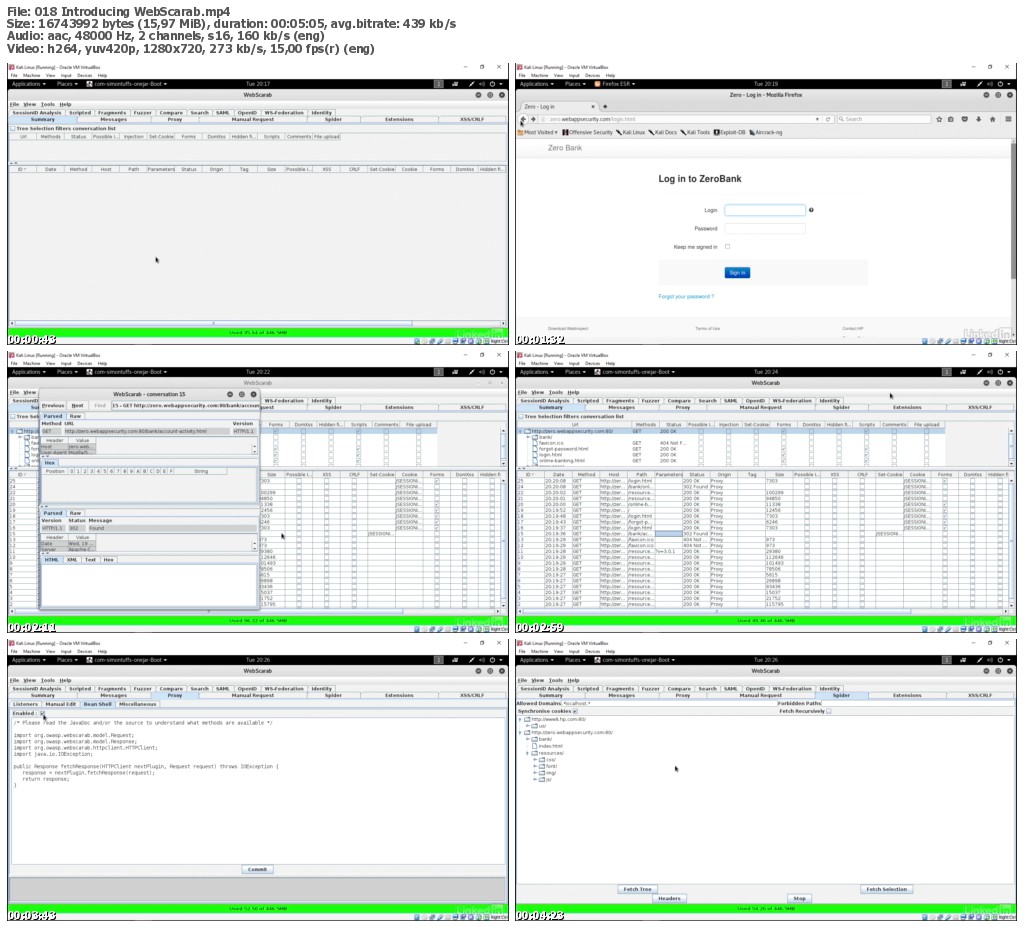In the 00:01:32 frame, open the URL bar's history dropdown arrow
The image size is (1024, 927).
click(817, 119)
